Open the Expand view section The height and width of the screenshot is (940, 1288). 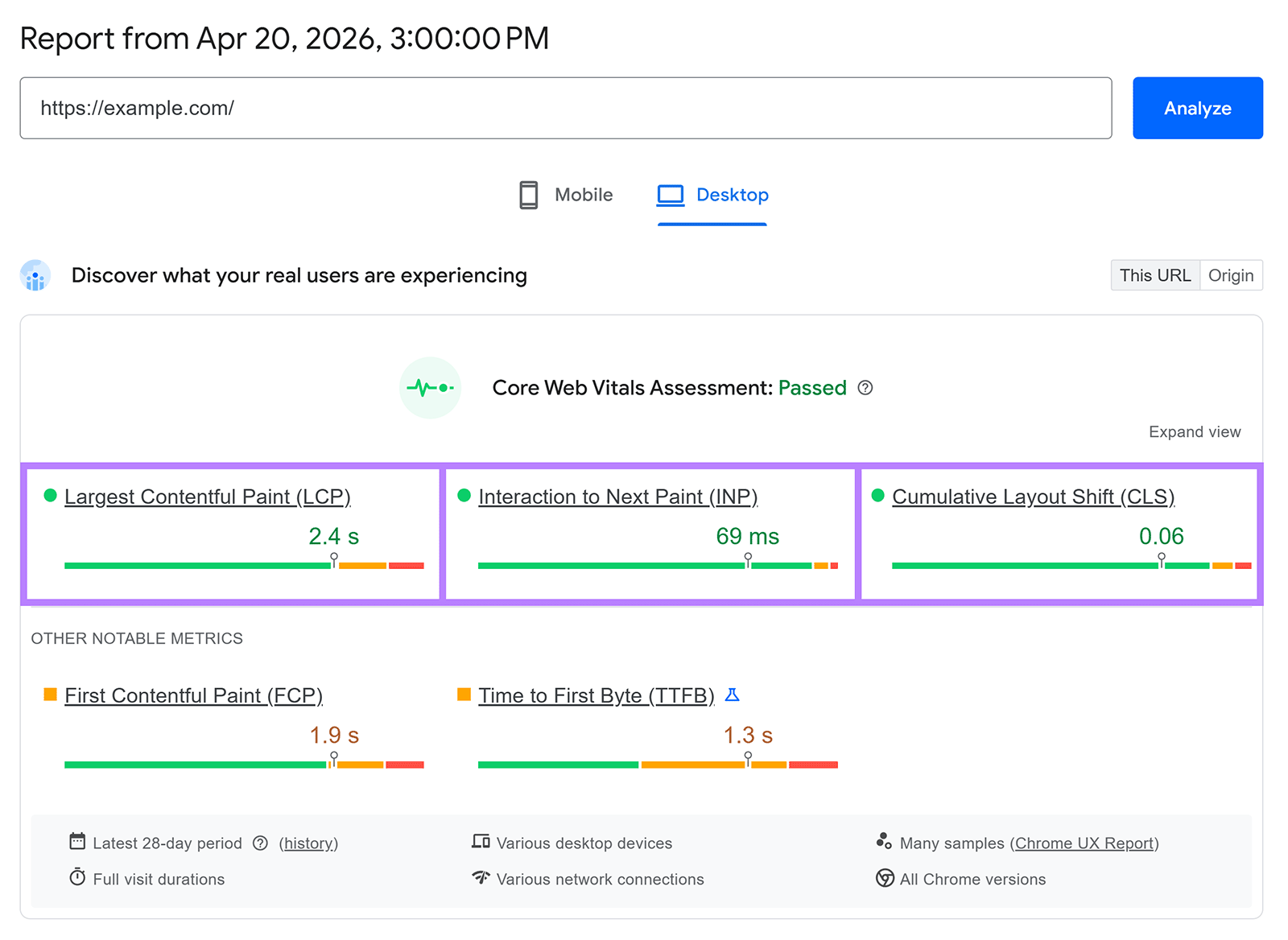pyautogui.click(x=1194, y=431)
